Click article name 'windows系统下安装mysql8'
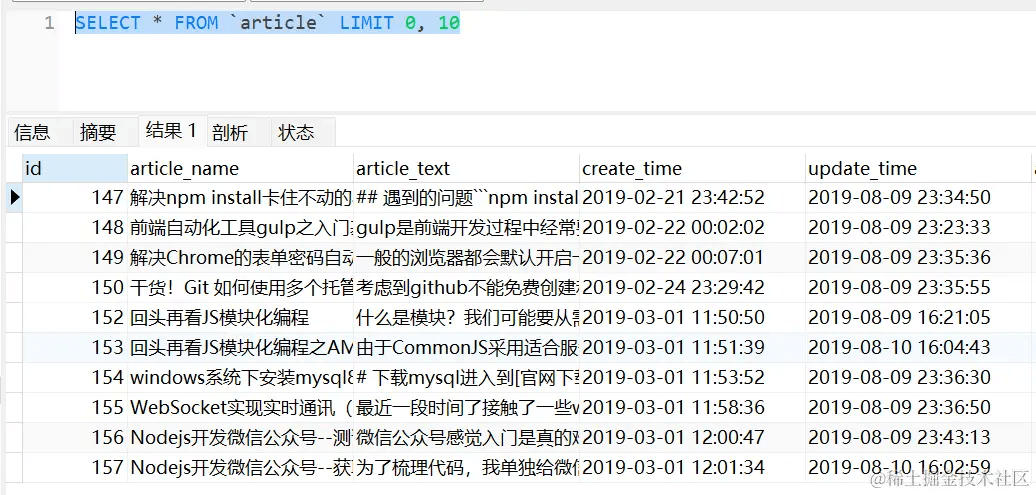The width and height of the screenshot is (1036, 495). coord(240,377)
